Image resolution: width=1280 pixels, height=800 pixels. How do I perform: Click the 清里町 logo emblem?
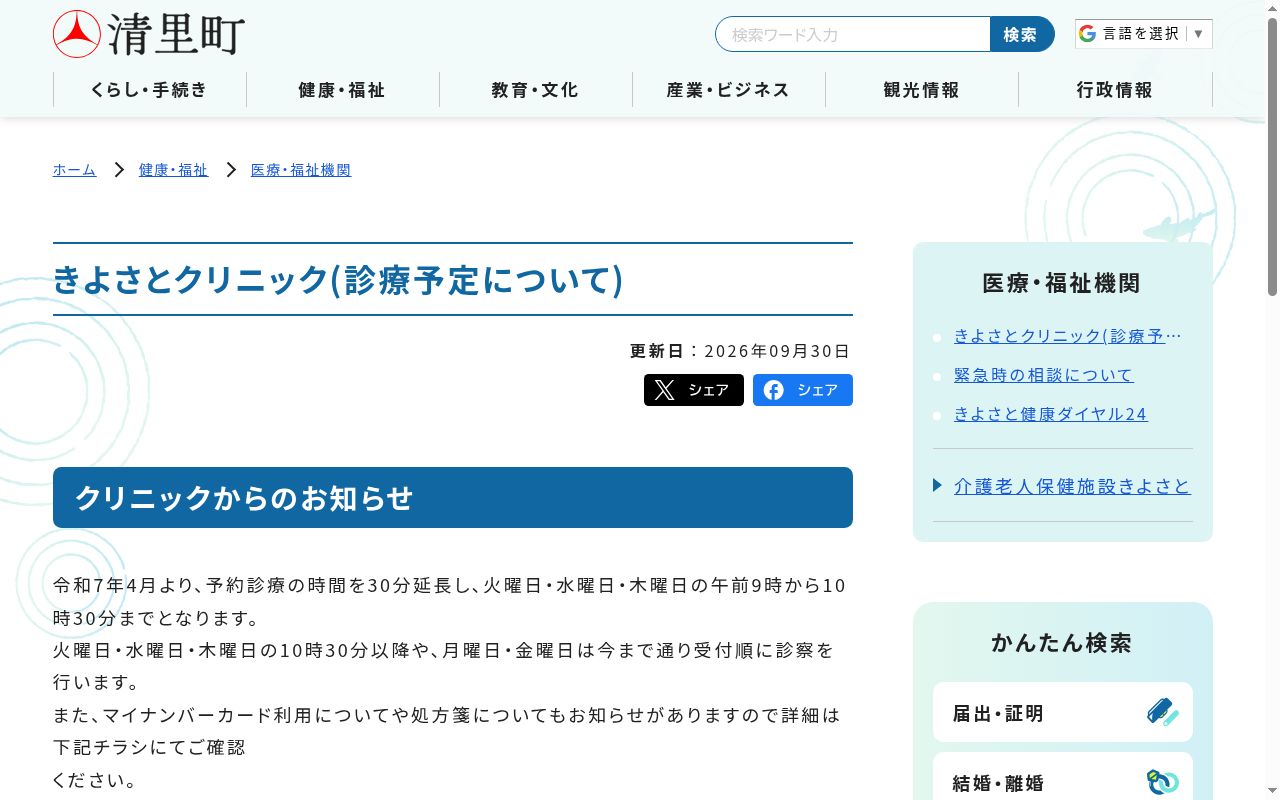[77, 34]
